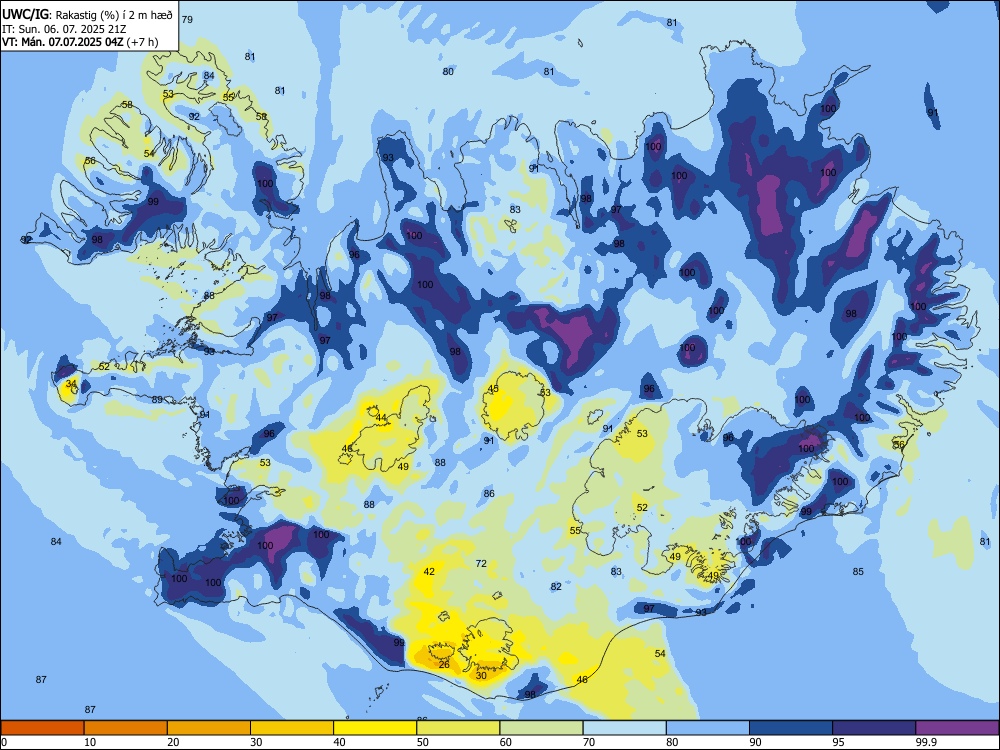The height and width of the screenshot is (750, 1000).
Task: Select the purple above-99.9 legend swatch
Action: (957, 728)
